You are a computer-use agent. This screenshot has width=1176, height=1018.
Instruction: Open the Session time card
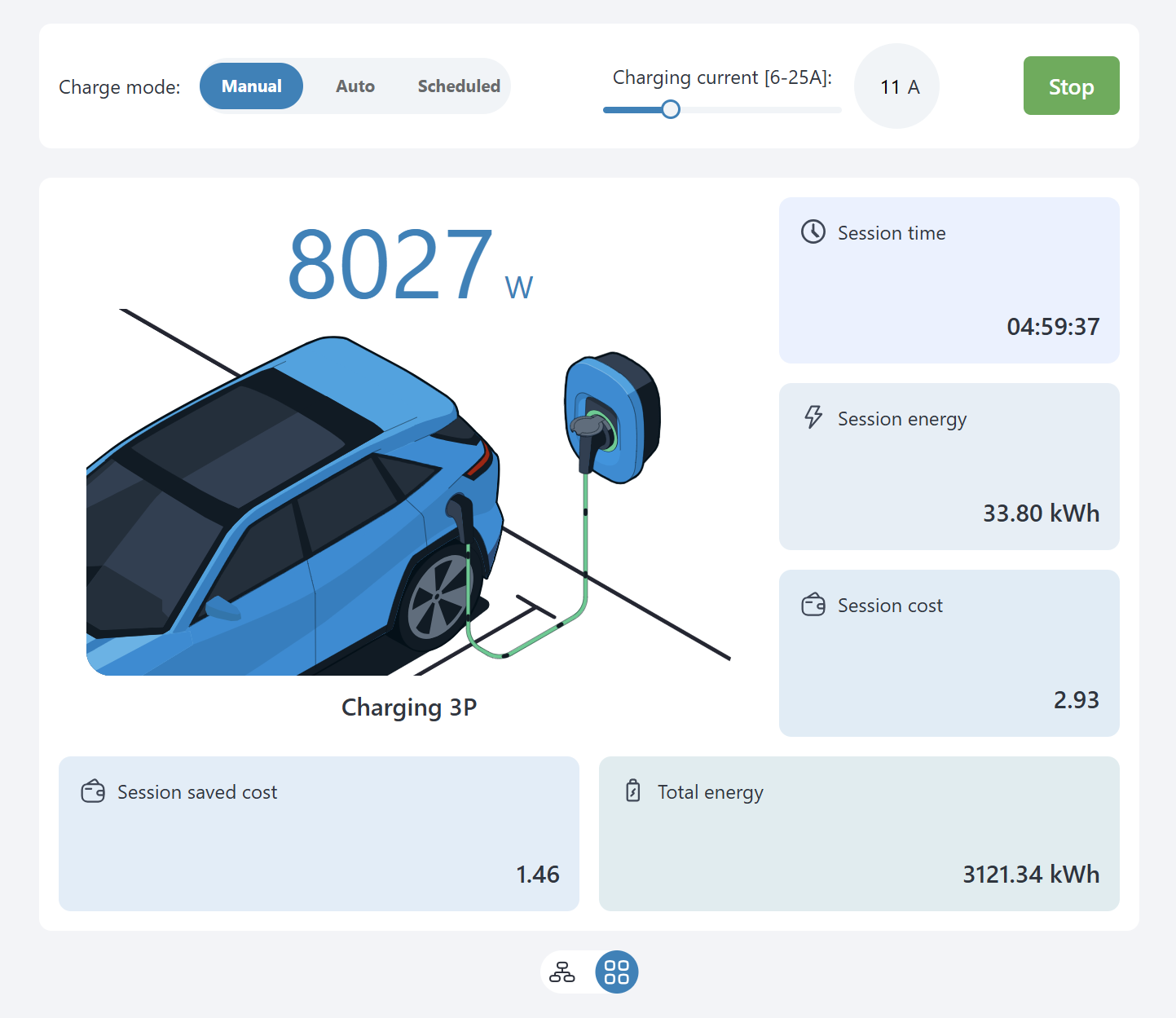(949, 280)
